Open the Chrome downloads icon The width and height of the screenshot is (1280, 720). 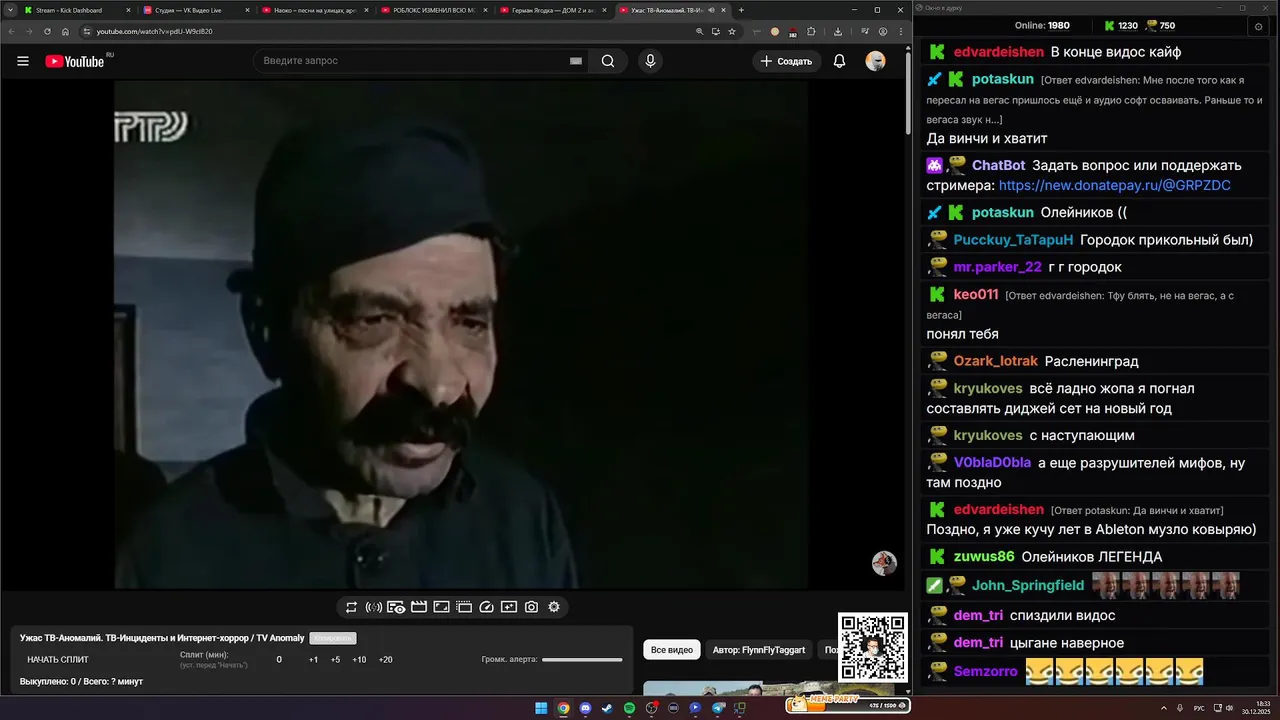click(837, 31)
